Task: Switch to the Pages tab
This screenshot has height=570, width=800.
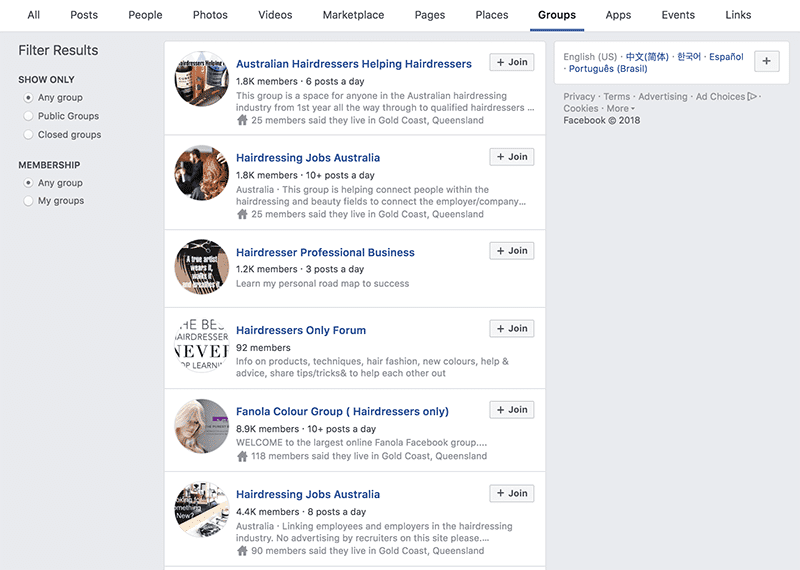Action: point(430,15)
